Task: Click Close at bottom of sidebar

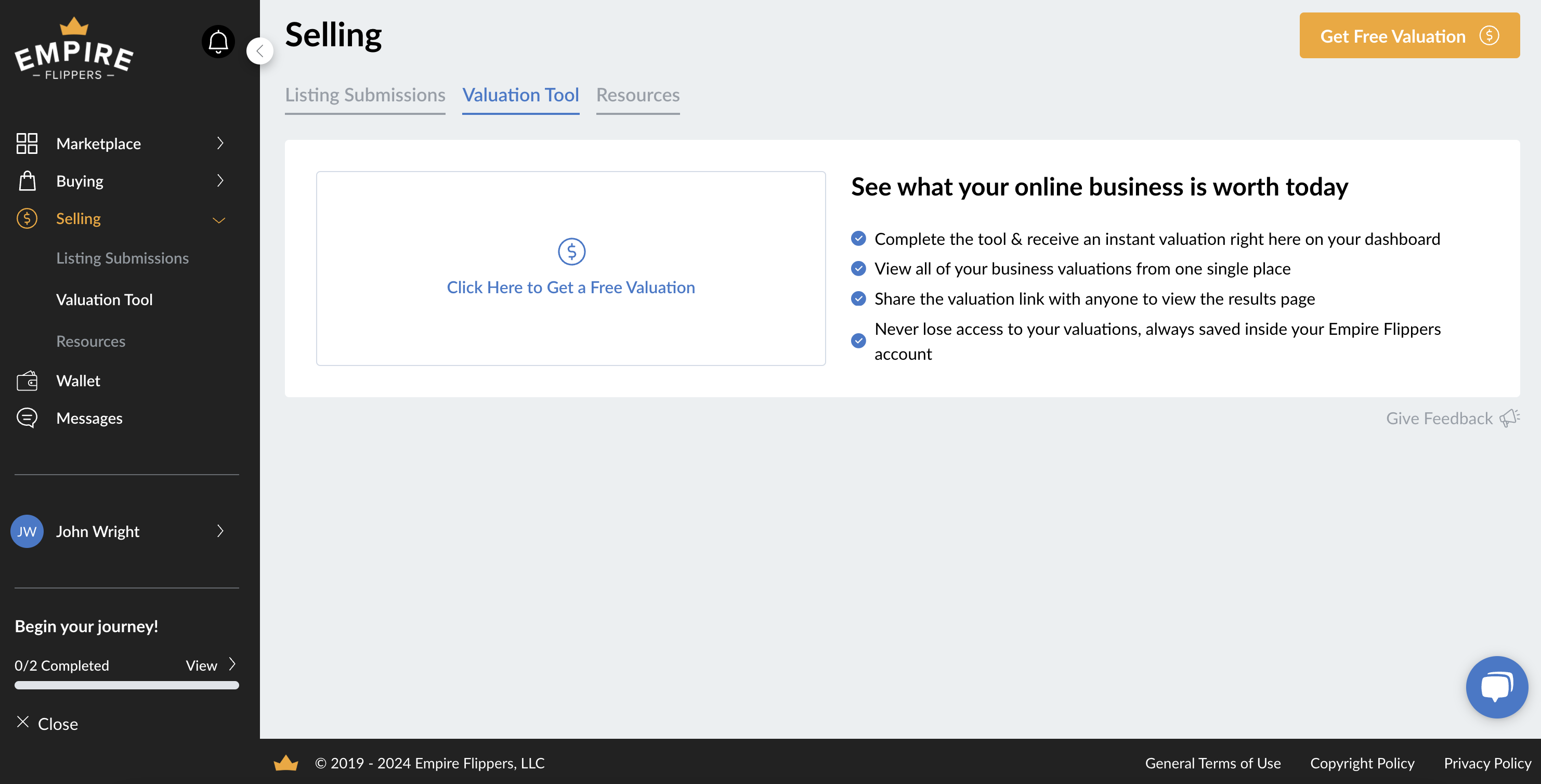Action: point(58,724)
